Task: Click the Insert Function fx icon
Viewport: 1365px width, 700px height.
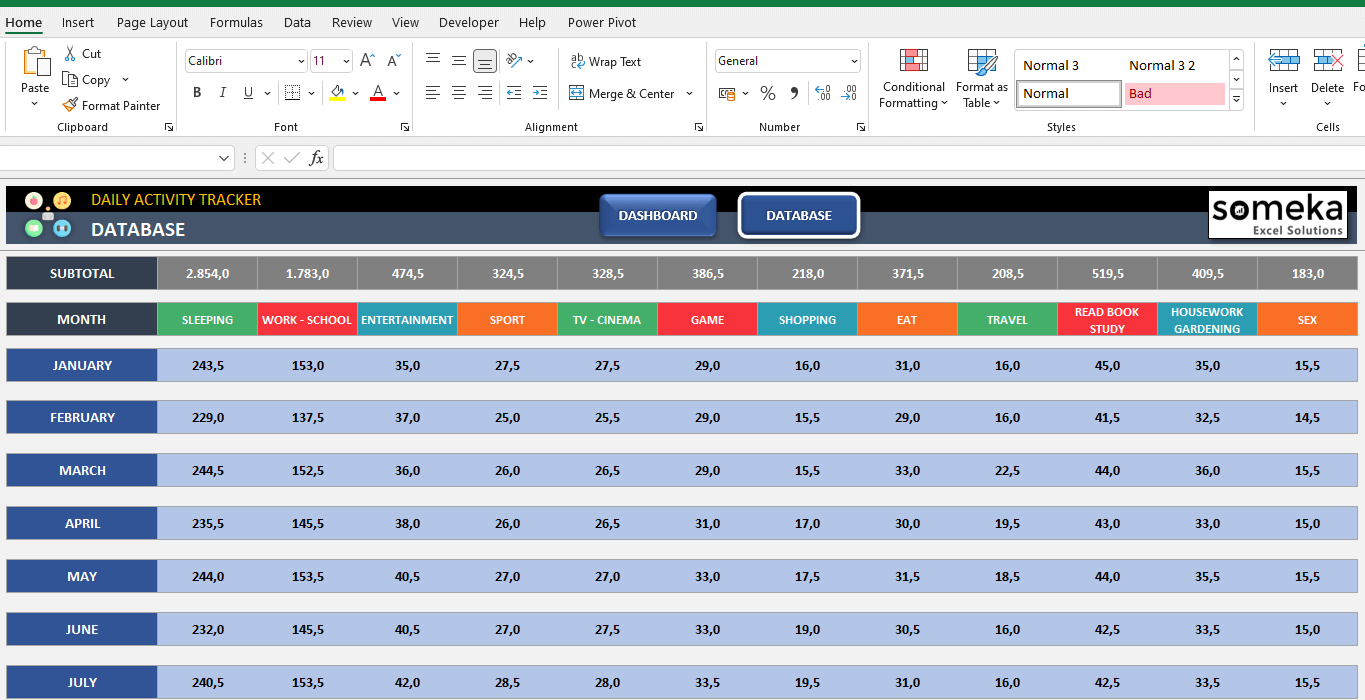Action: tap(316, 158)
